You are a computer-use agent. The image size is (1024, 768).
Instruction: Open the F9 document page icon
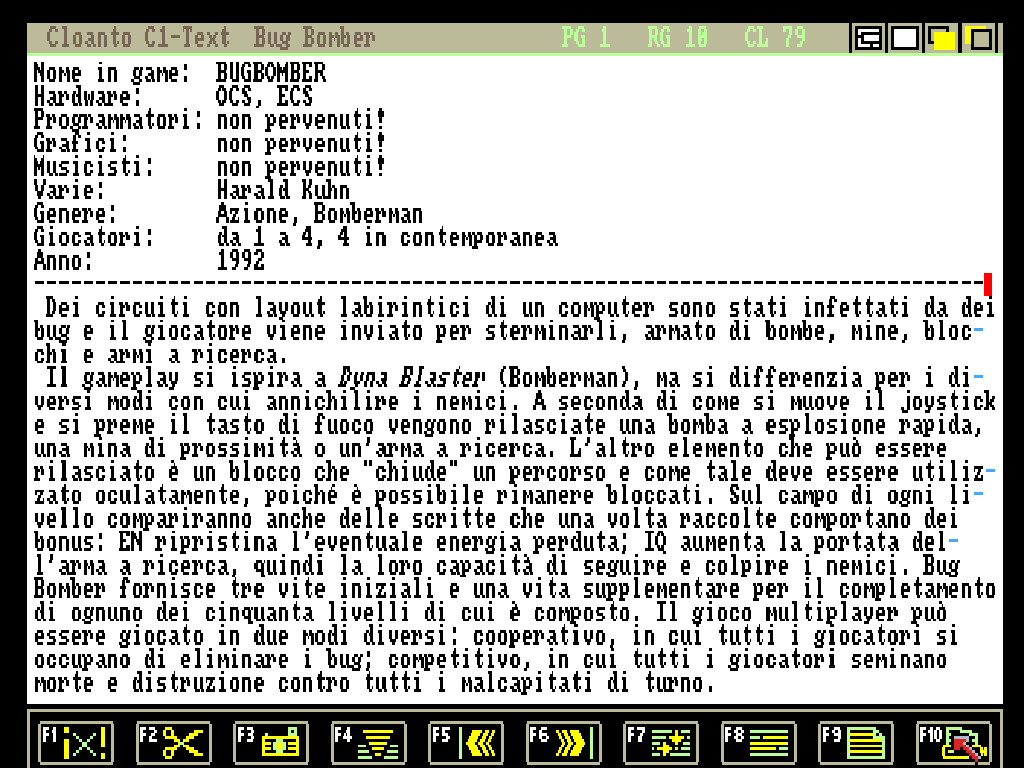856,743
